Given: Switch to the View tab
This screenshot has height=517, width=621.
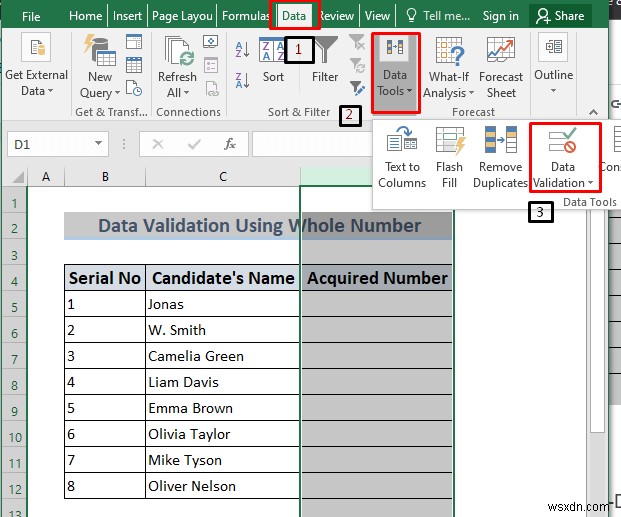Looking at the screenshot, I should [x=377, y=16].
